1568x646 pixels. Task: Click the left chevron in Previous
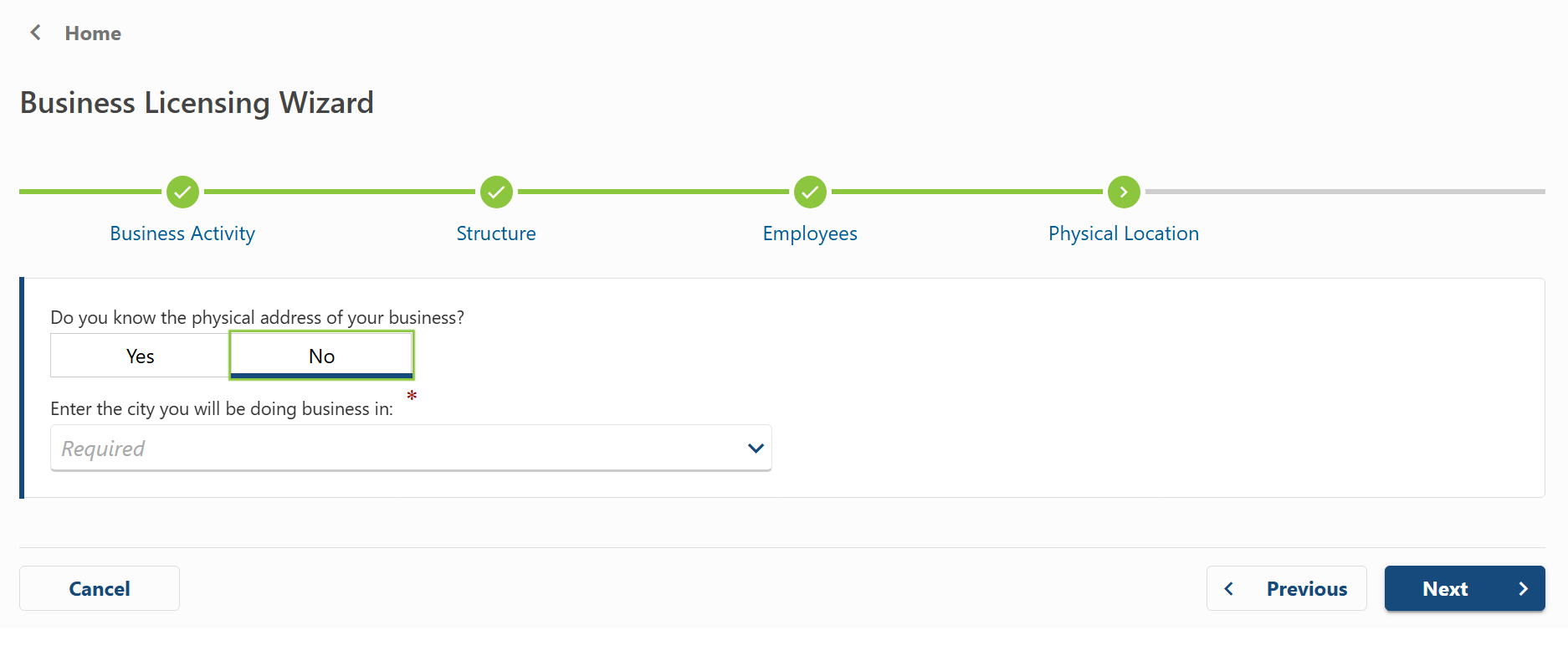pos(1229,588)
